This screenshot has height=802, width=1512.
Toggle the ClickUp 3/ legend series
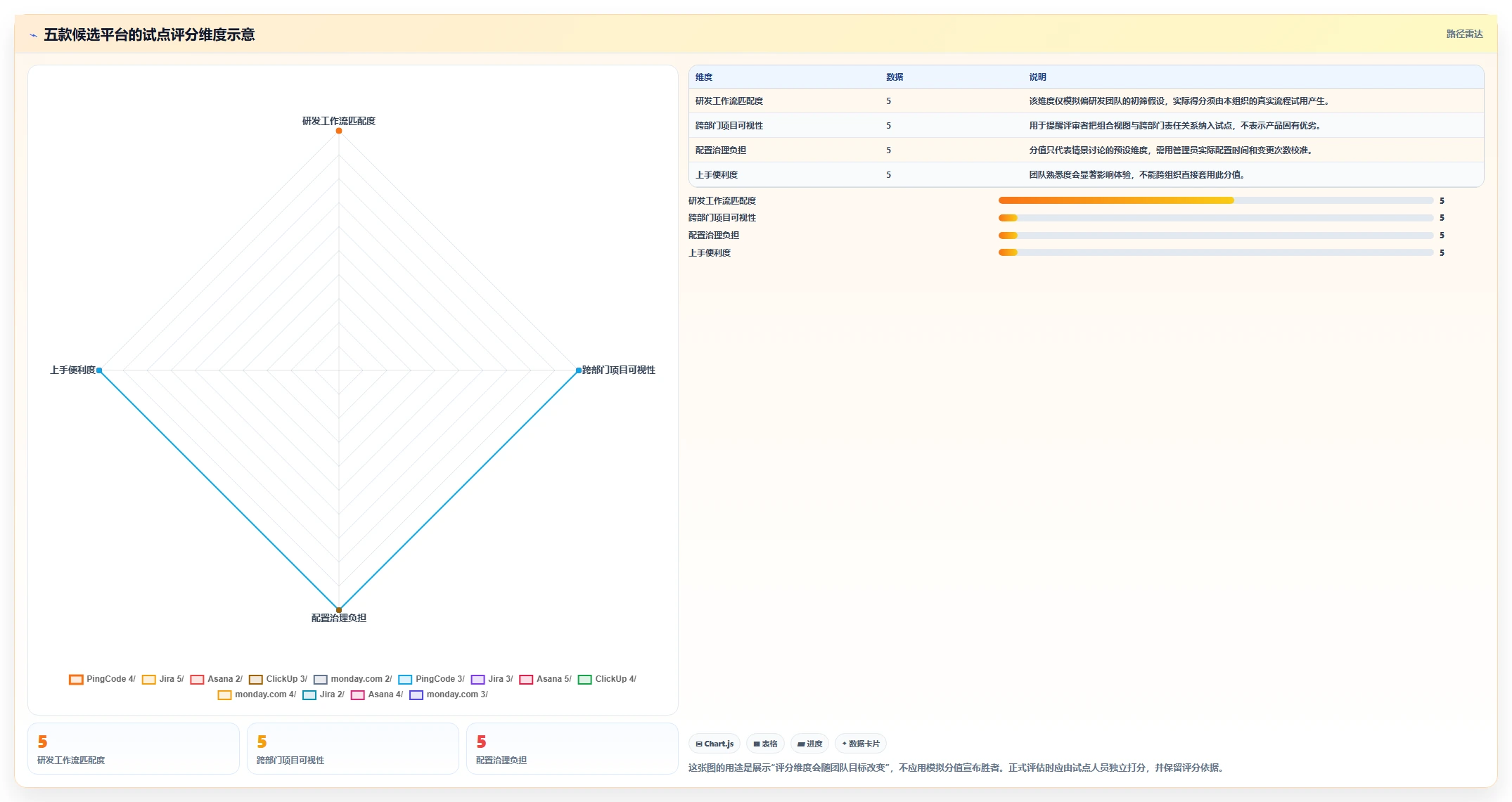pos(278,679)
